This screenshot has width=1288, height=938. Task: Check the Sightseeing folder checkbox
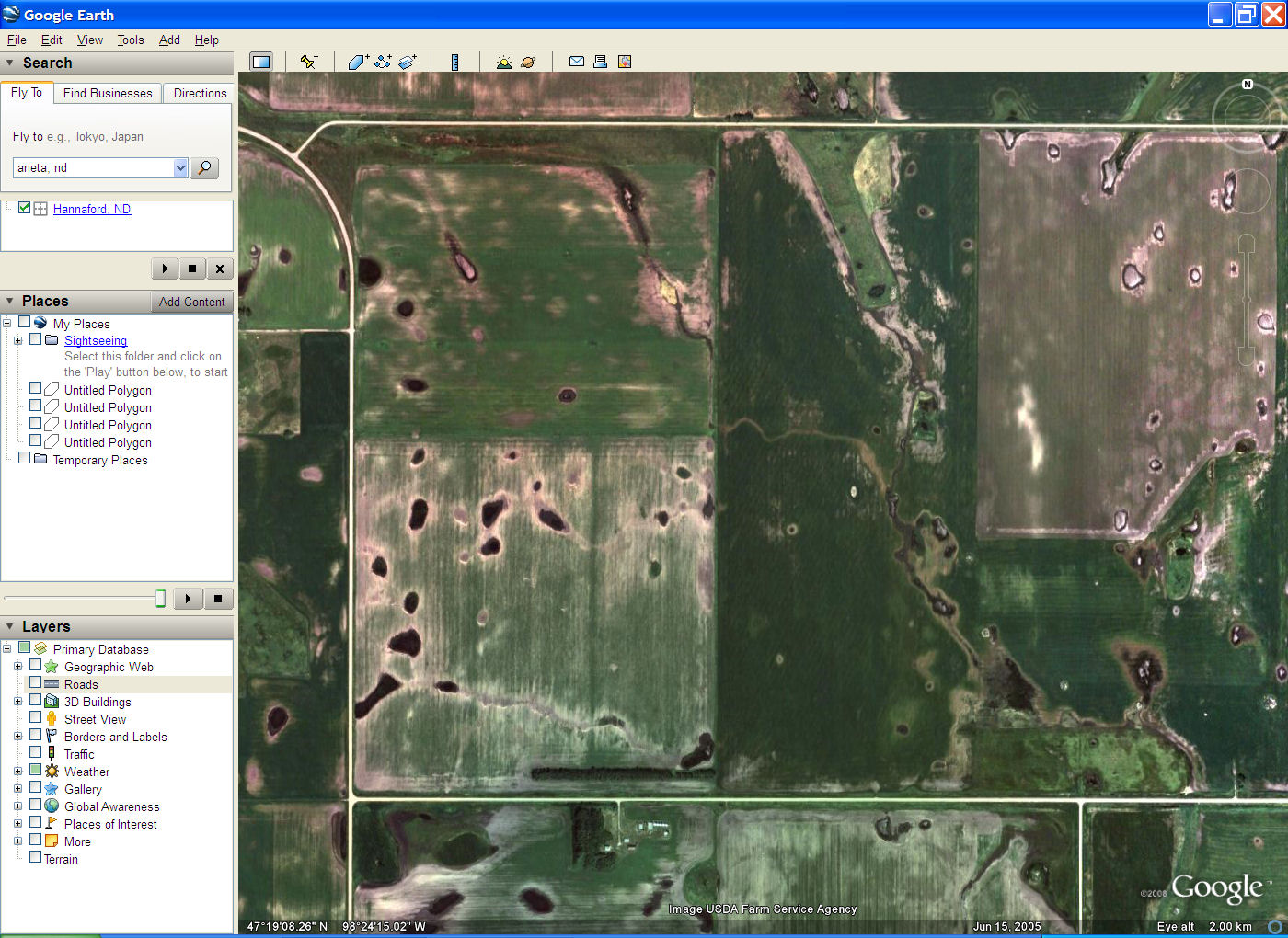click(35, 339)
